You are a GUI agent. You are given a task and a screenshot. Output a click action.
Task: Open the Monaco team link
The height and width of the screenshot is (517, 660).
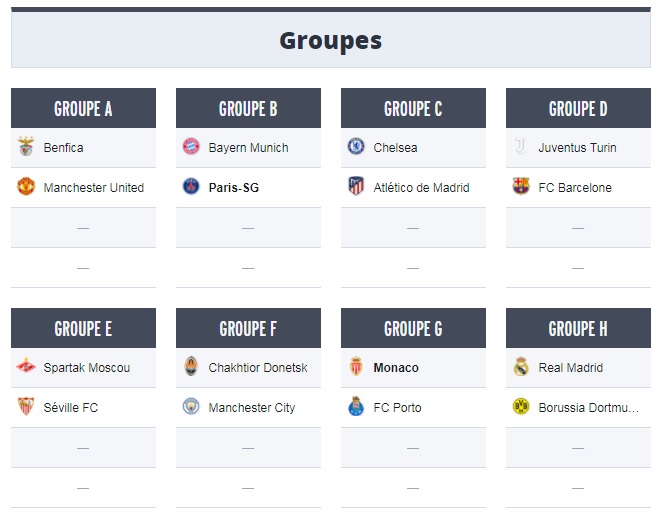(396, 368)
